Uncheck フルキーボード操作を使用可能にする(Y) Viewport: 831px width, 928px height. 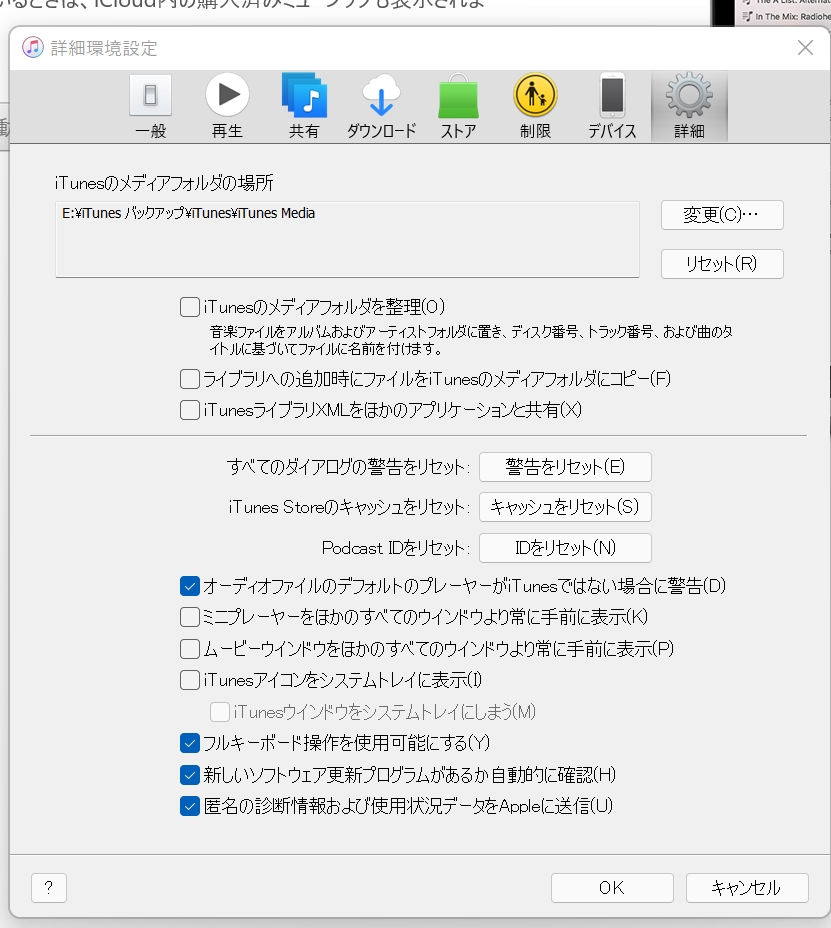pos(189,743)
